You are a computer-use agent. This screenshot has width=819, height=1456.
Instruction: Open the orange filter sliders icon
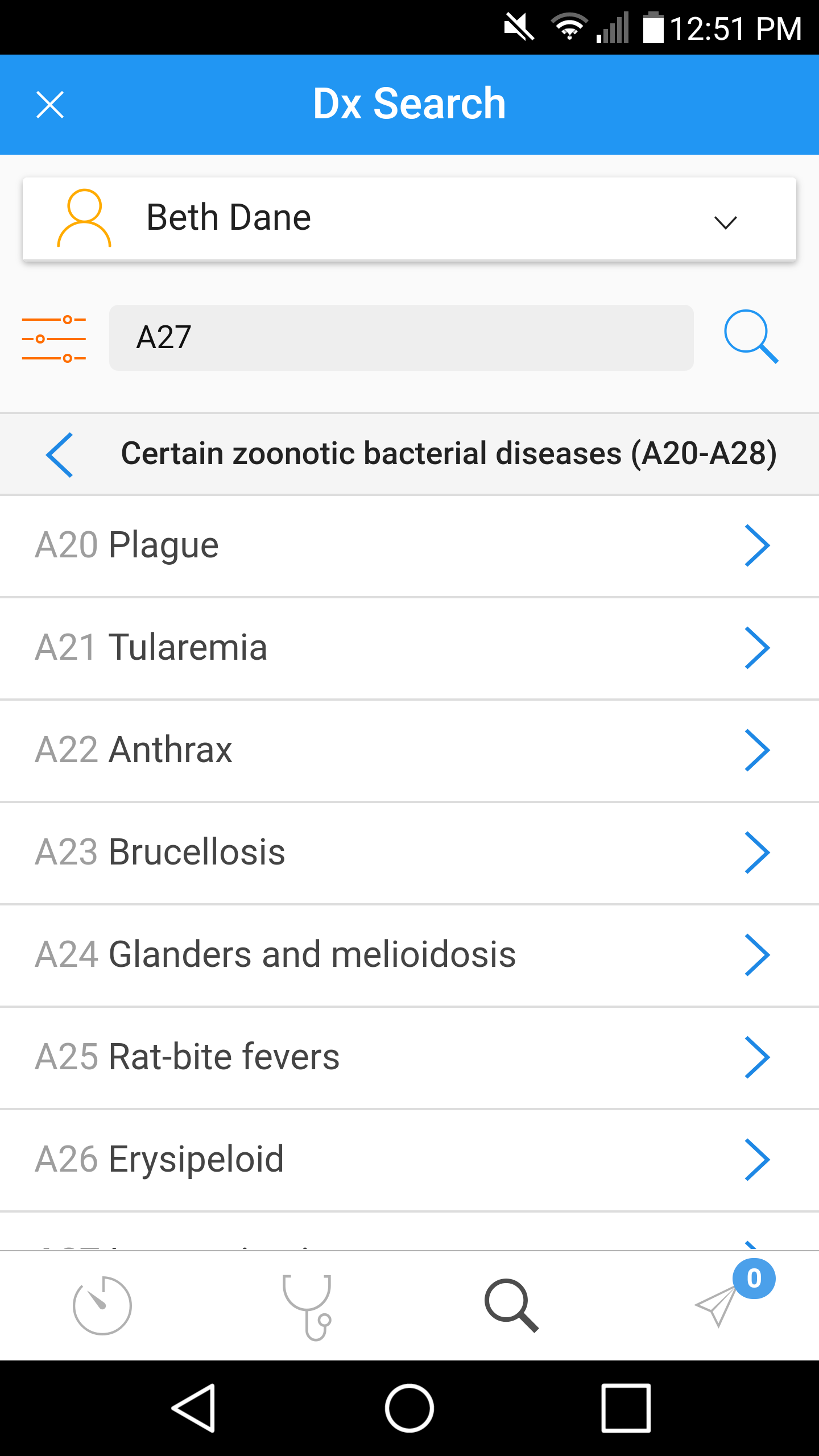pos(54,338)
